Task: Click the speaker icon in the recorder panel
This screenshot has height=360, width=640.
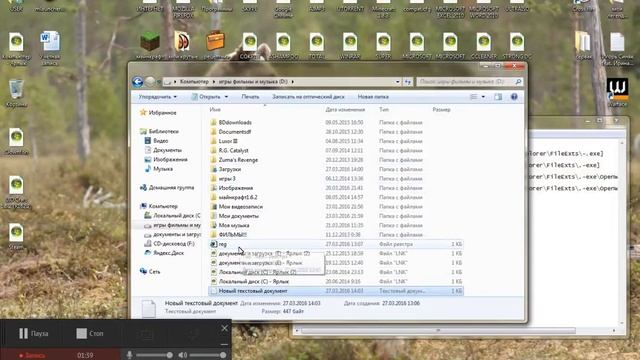Action: click(x=182, y=355)
